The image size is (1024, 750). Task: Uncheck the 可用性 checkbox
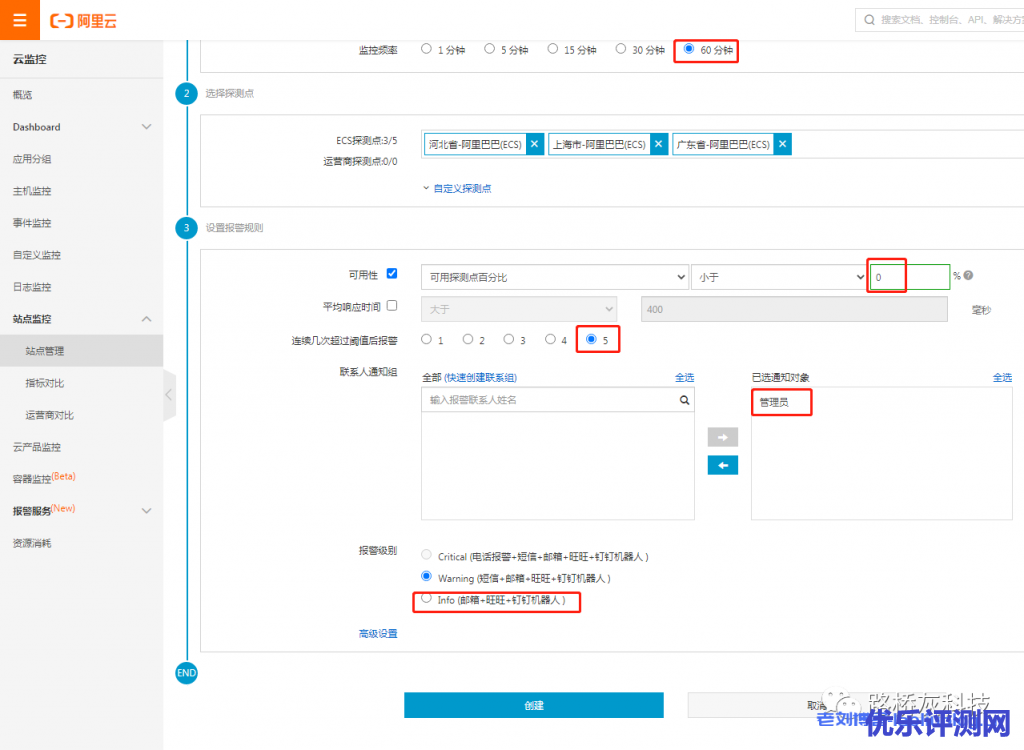392,274
